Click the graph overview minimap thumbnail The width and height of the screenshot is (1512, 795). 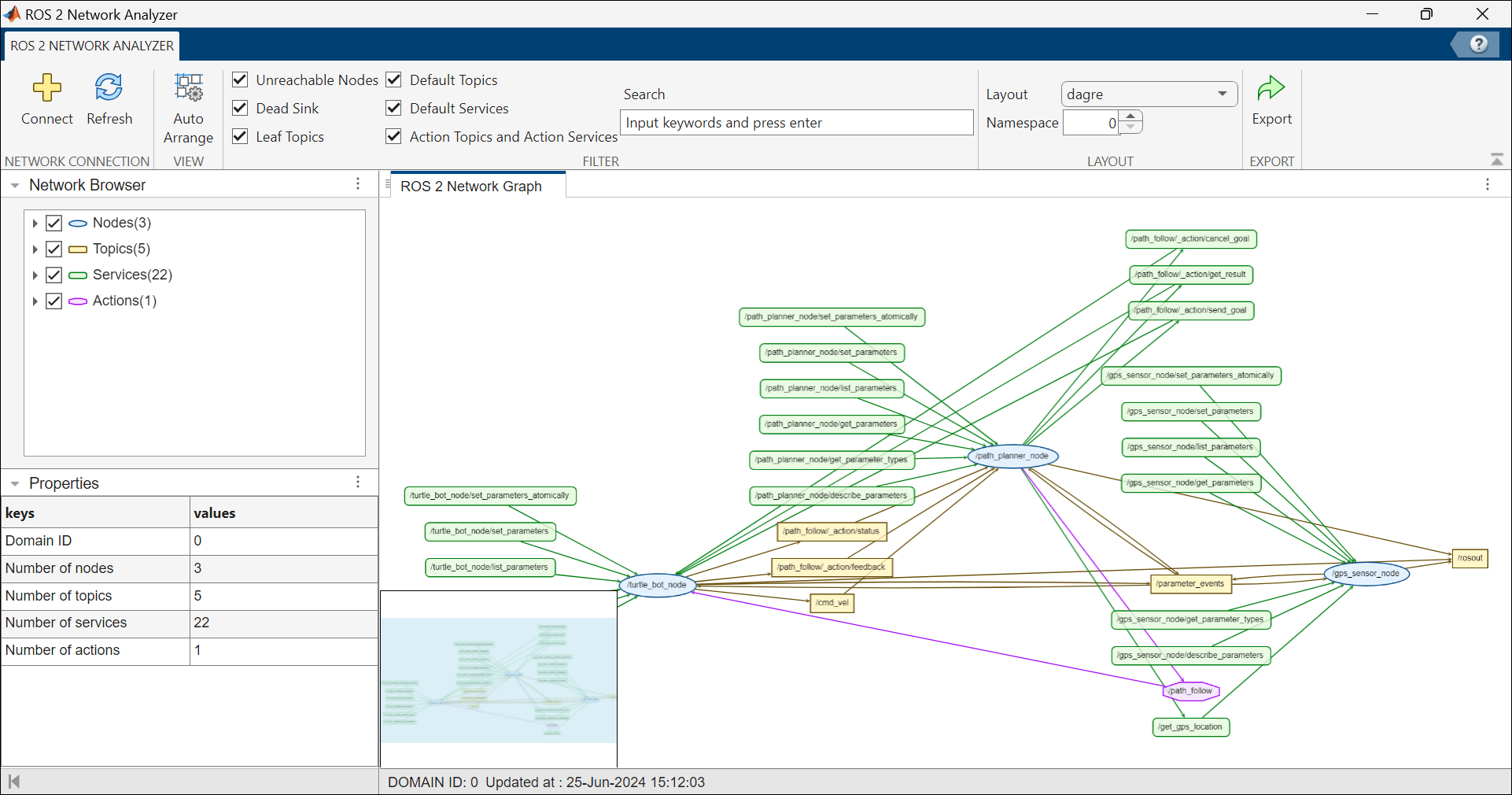[x=499, y=679]
